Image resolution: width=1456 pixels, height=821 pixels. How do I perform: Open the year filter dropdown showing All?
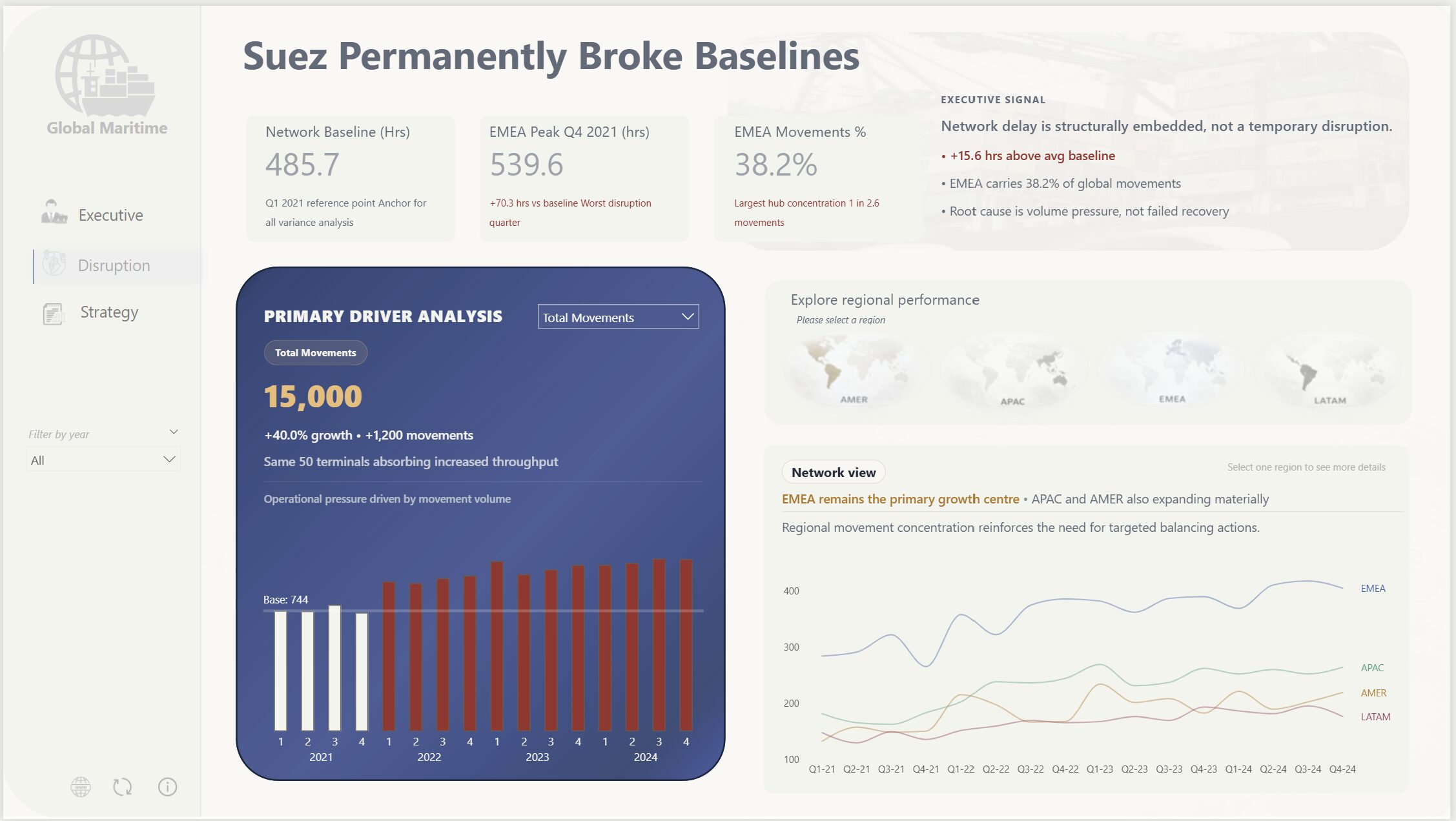103,460
